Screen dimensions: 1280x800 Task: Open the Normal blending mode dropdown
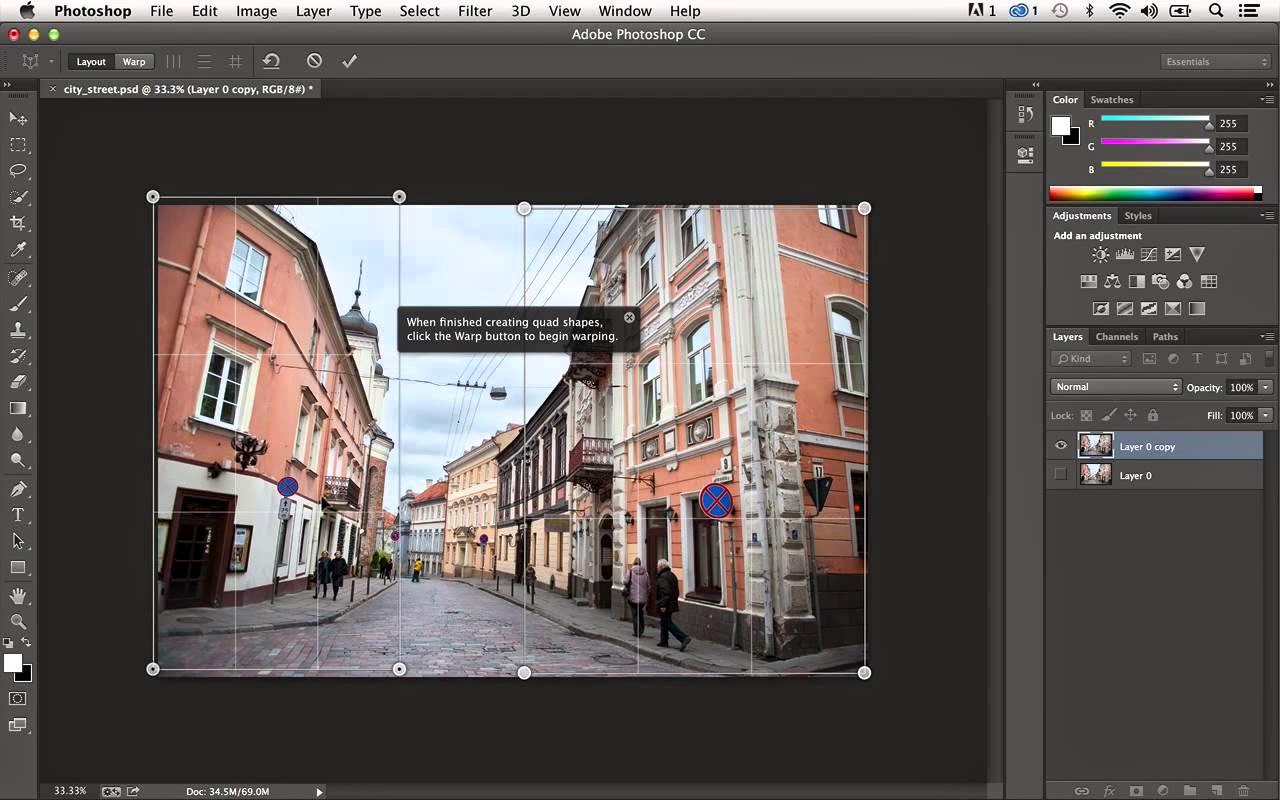tap(1116, 387)
